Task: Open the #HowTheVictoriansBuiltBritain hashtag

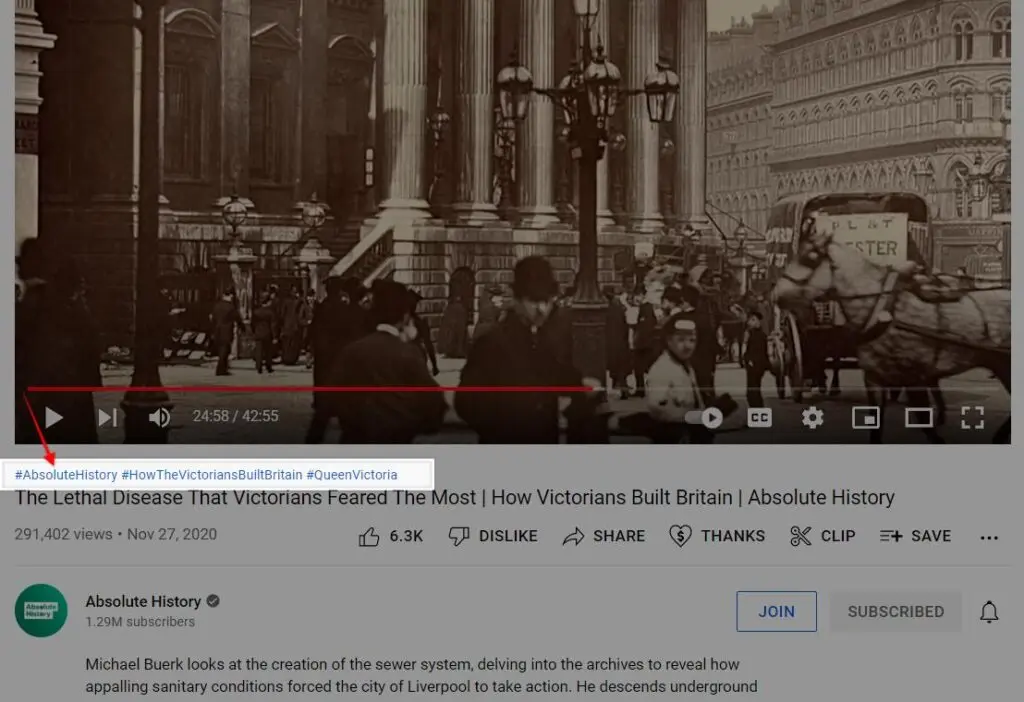Action: [x=211, y=475]
